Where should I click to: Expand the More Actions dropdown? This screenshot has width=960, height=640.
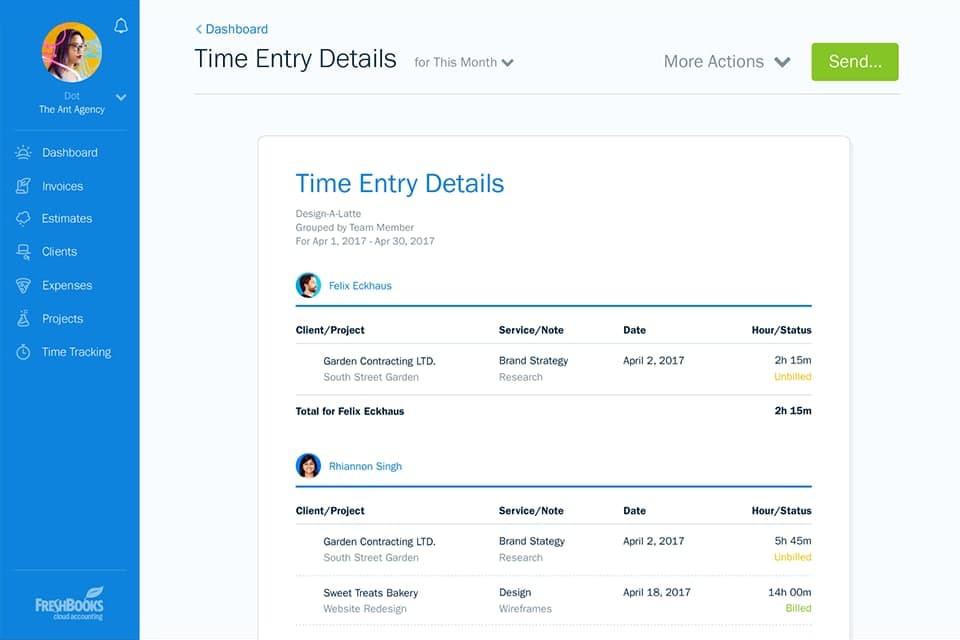point(727,62)
